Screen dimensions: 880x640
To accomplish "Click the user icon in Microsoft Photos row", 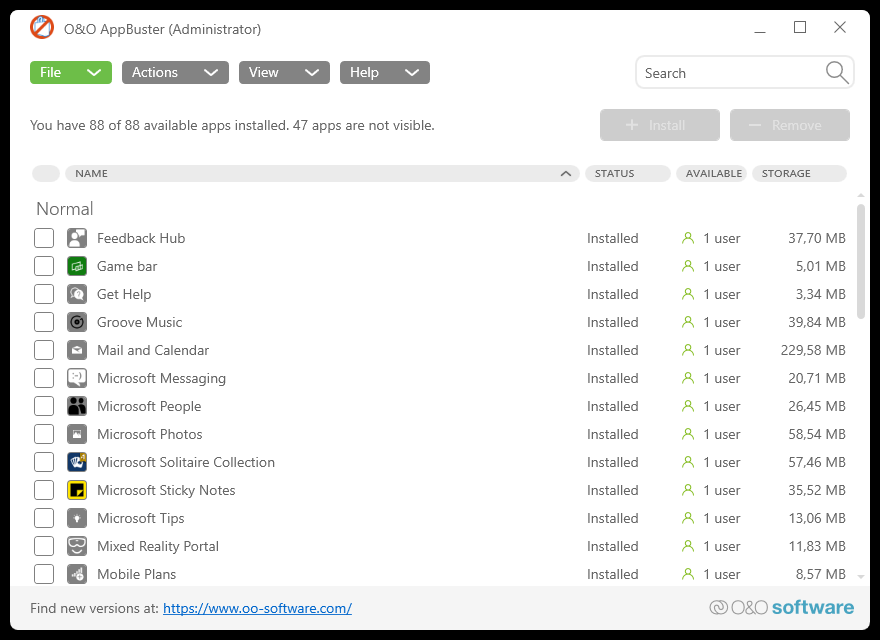I will pos(688,434).
